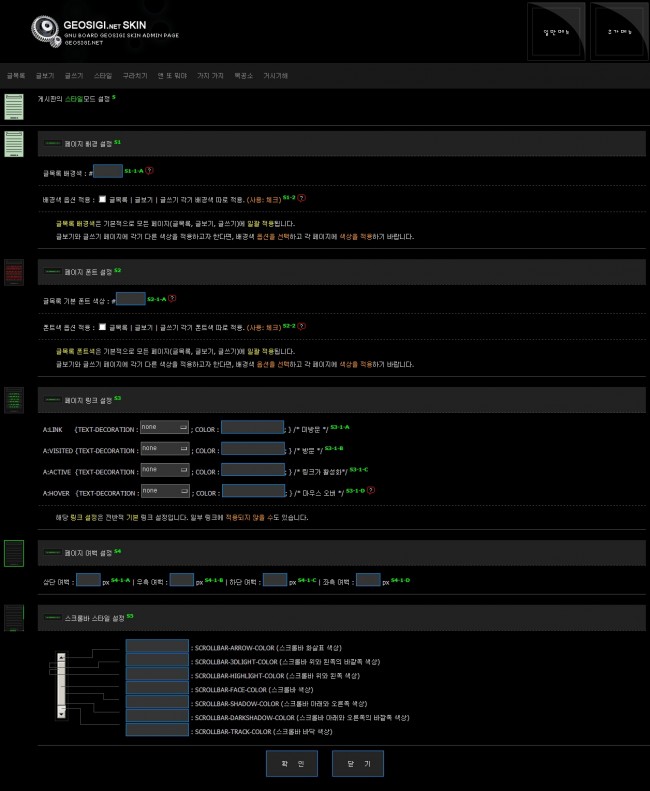Open the 글목록 menu item
The width and height of the screenshot is (650, 791).
(16, 76)
